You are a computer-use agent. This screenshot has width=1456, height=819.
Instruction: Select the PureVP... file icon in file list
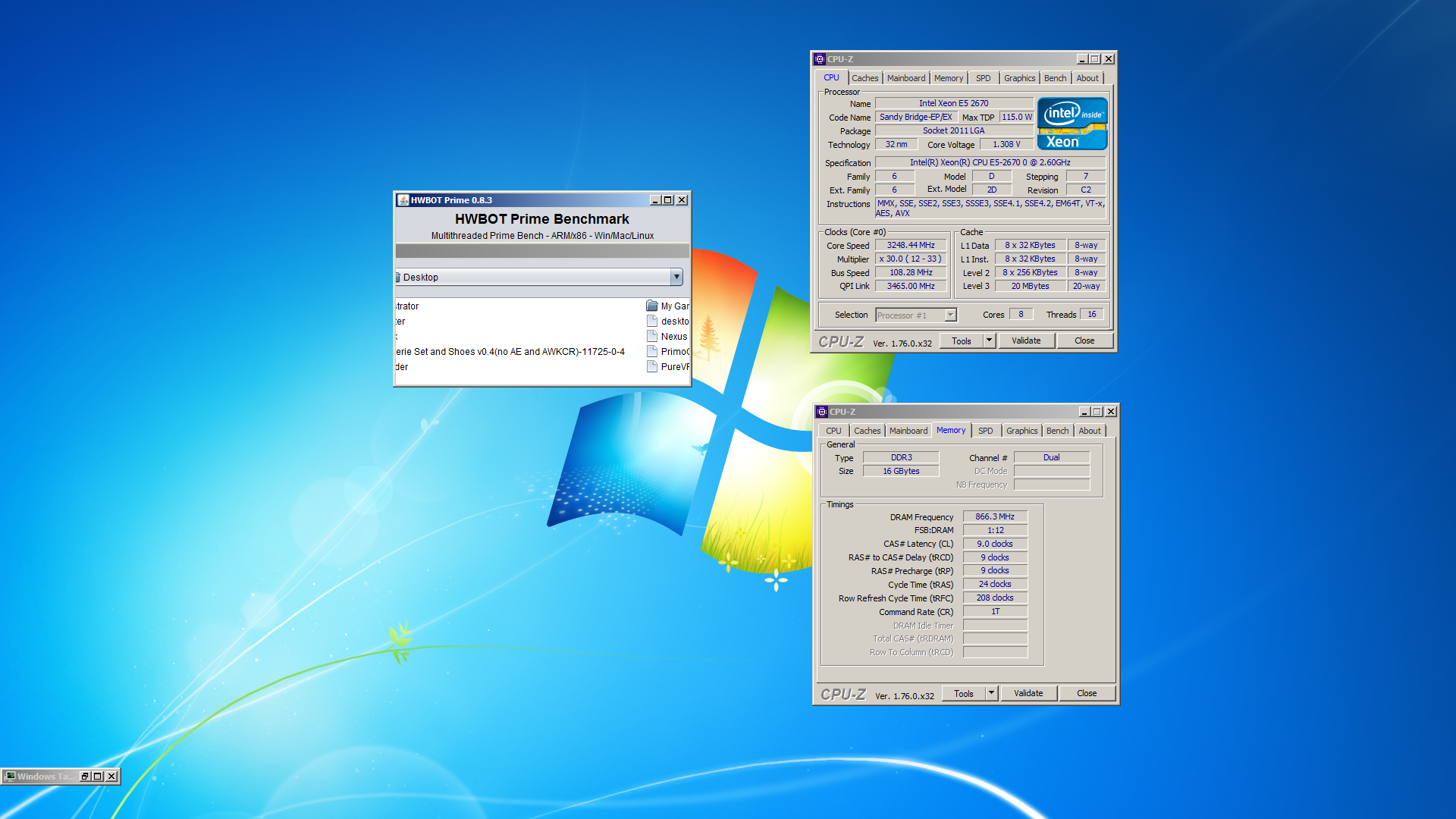[651, 366]
